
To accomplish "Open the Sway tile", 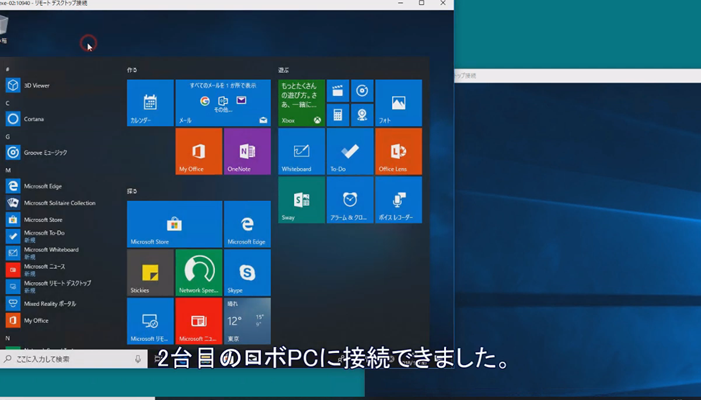I will tap(301, 200).
